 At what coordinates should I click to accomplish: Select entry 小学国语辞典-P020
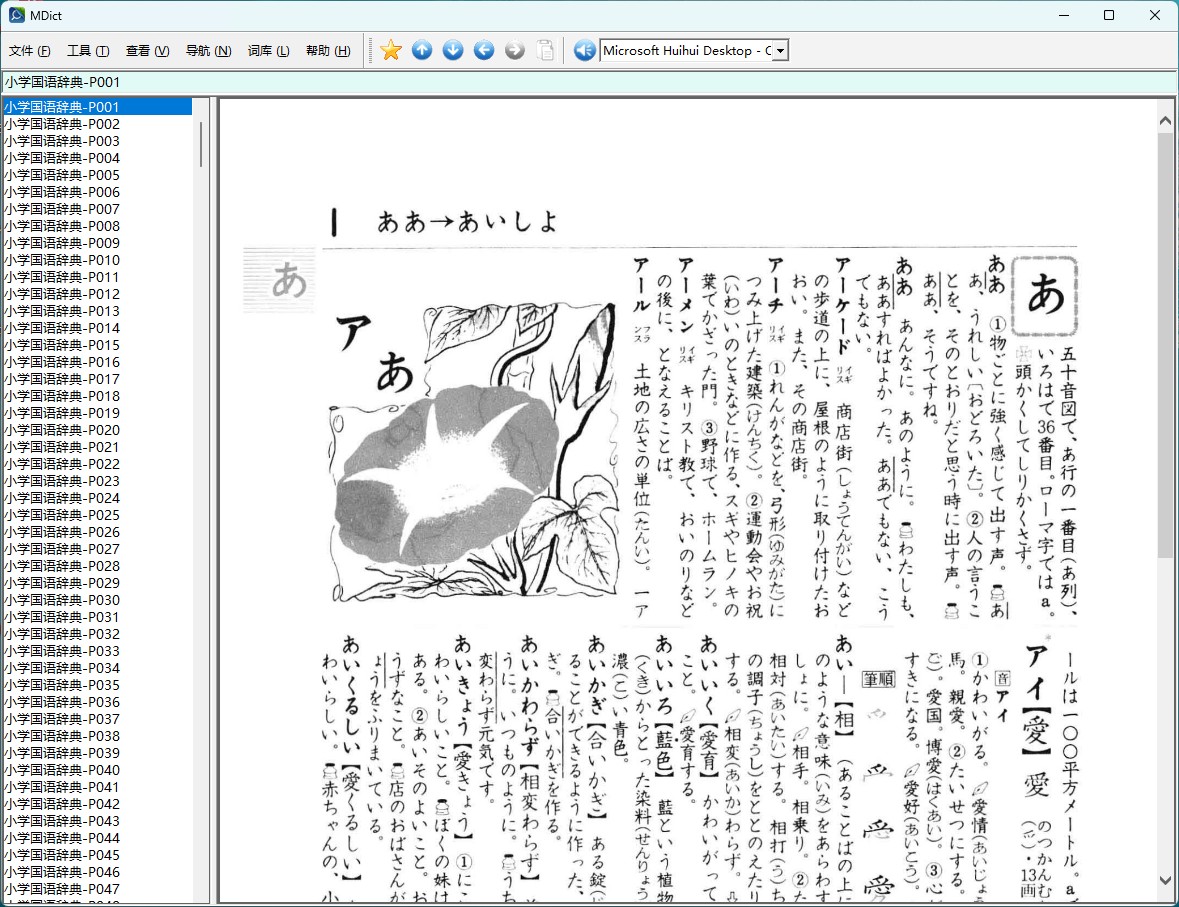click(x=97, y=430)
